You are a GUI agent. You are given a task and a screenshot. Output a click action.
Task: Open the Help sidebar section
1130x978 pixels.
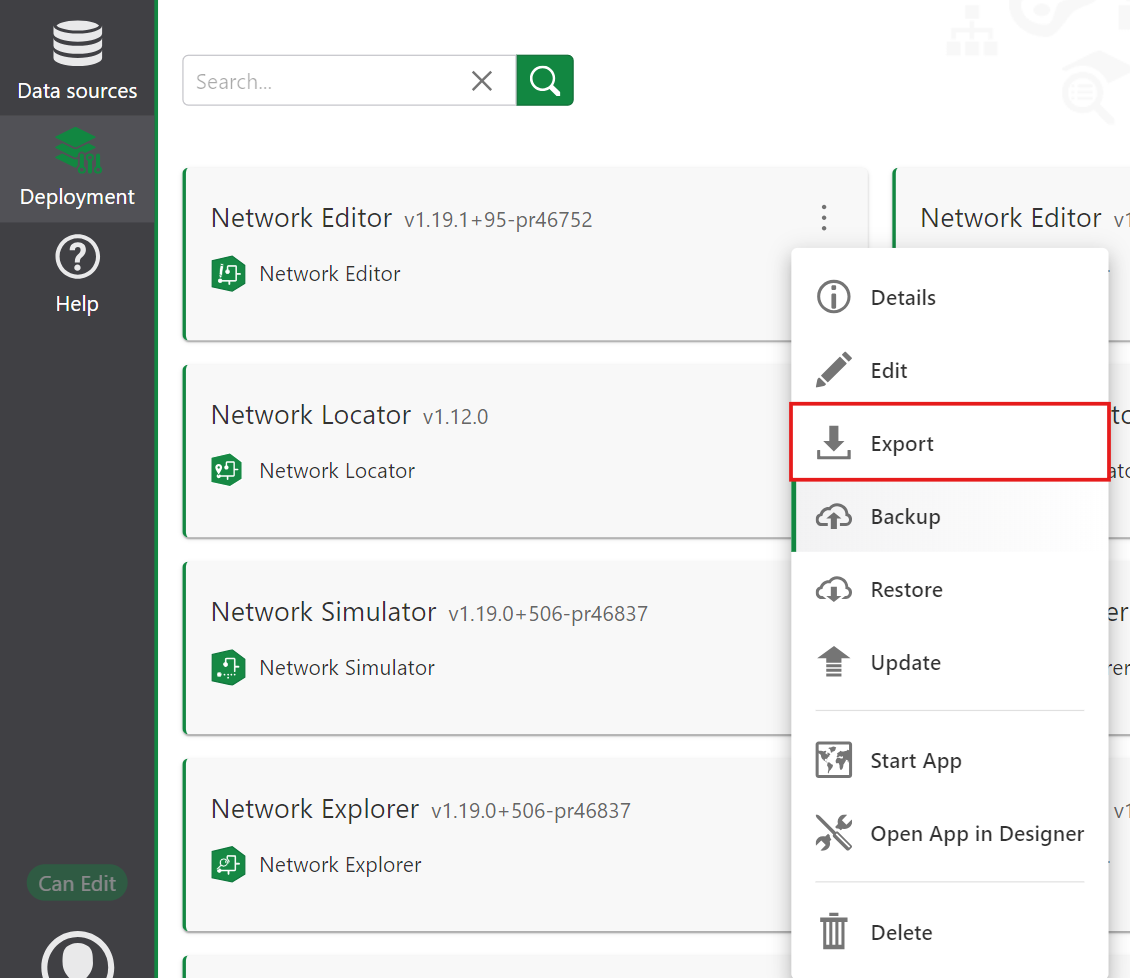point(77,275)
